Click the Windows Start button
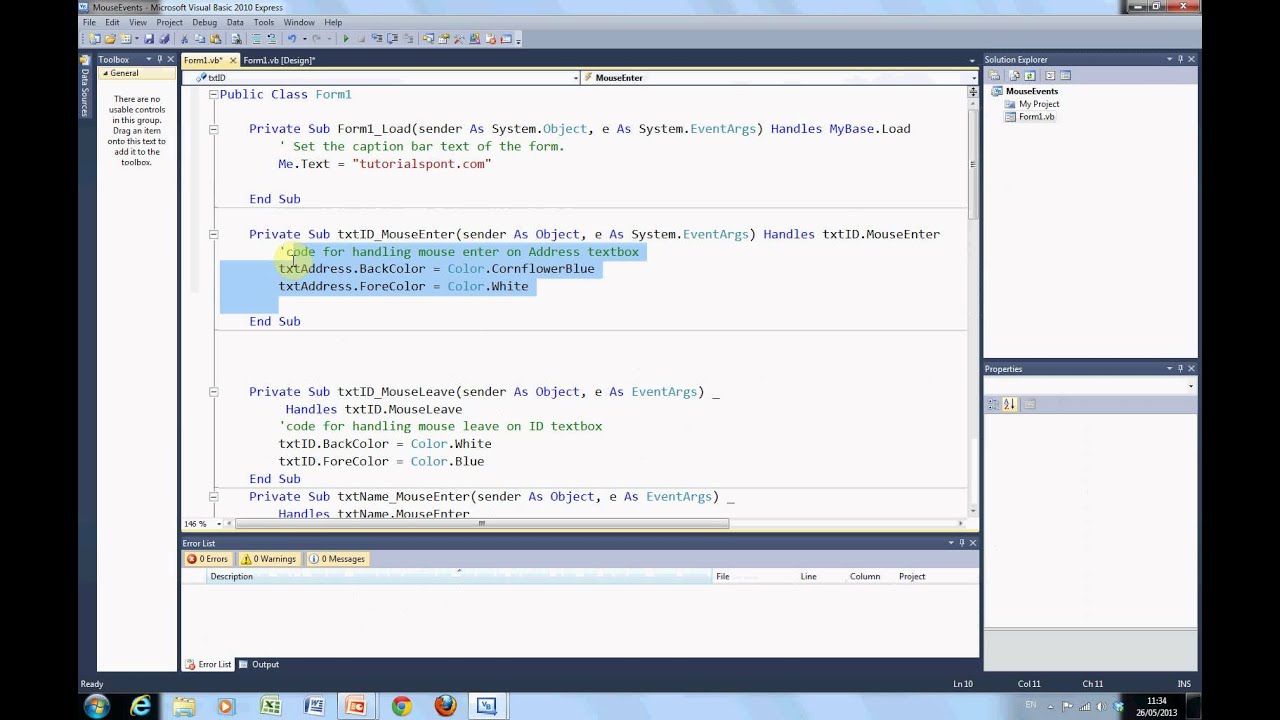The width and height of the screenshot is (1280, 720). point(97,706)
